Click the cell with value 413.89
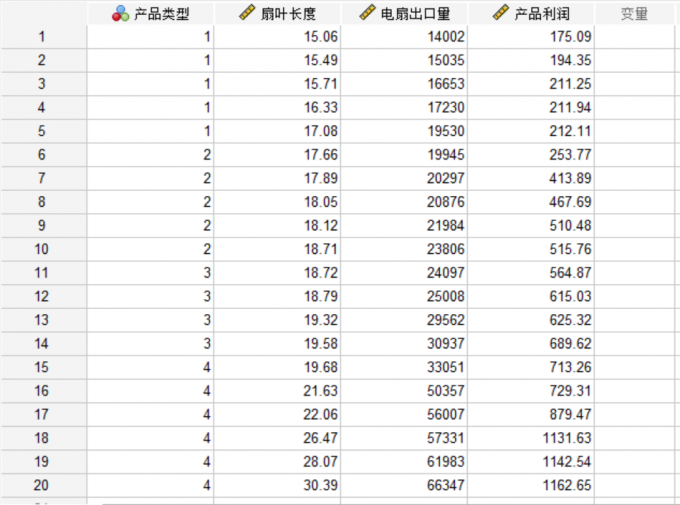The height and width of the screenshot is (505, 680). tap(531, 178)
